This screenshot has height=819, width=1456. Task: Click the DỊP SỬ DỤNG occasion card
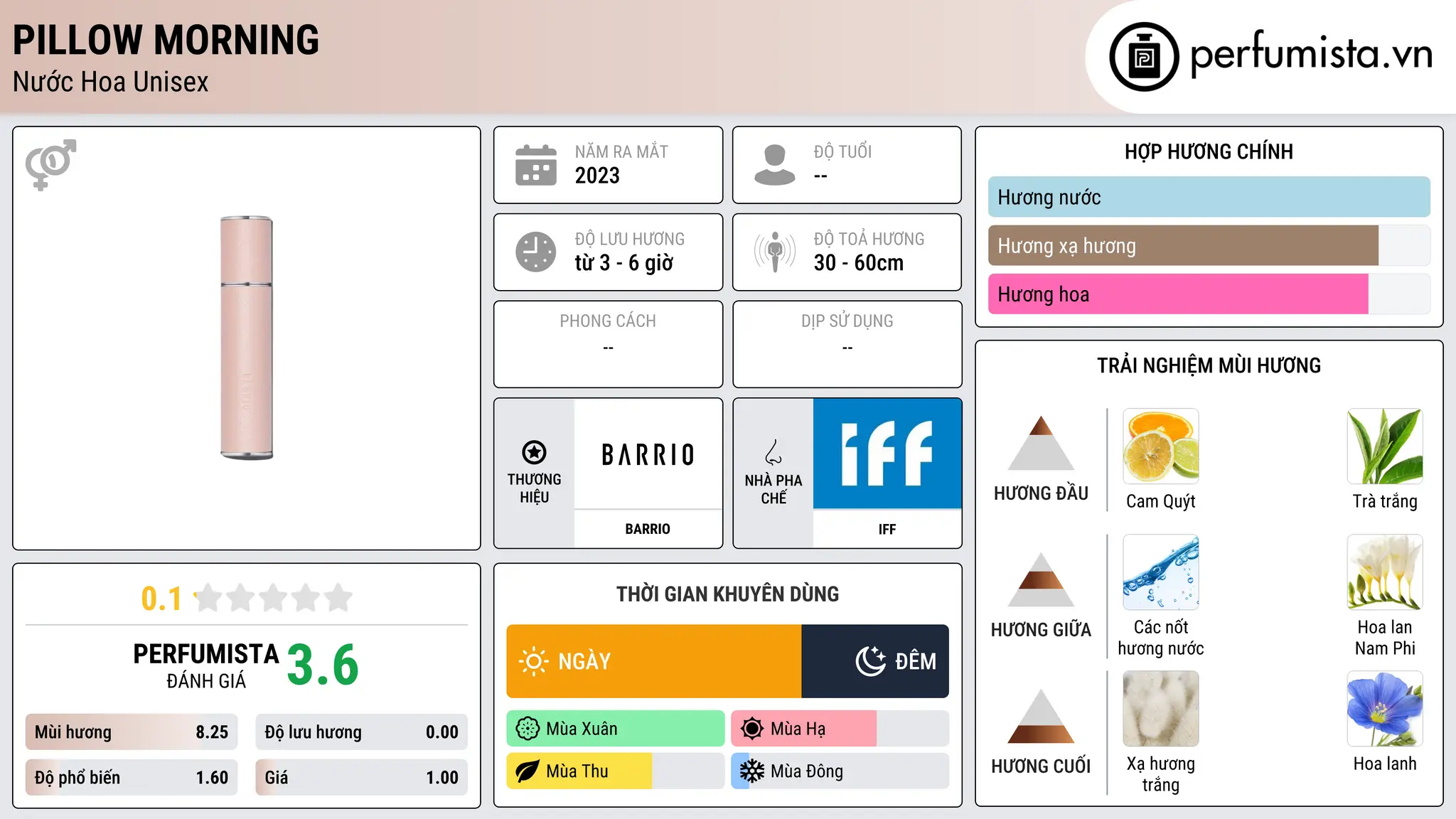tap(847, 344)
